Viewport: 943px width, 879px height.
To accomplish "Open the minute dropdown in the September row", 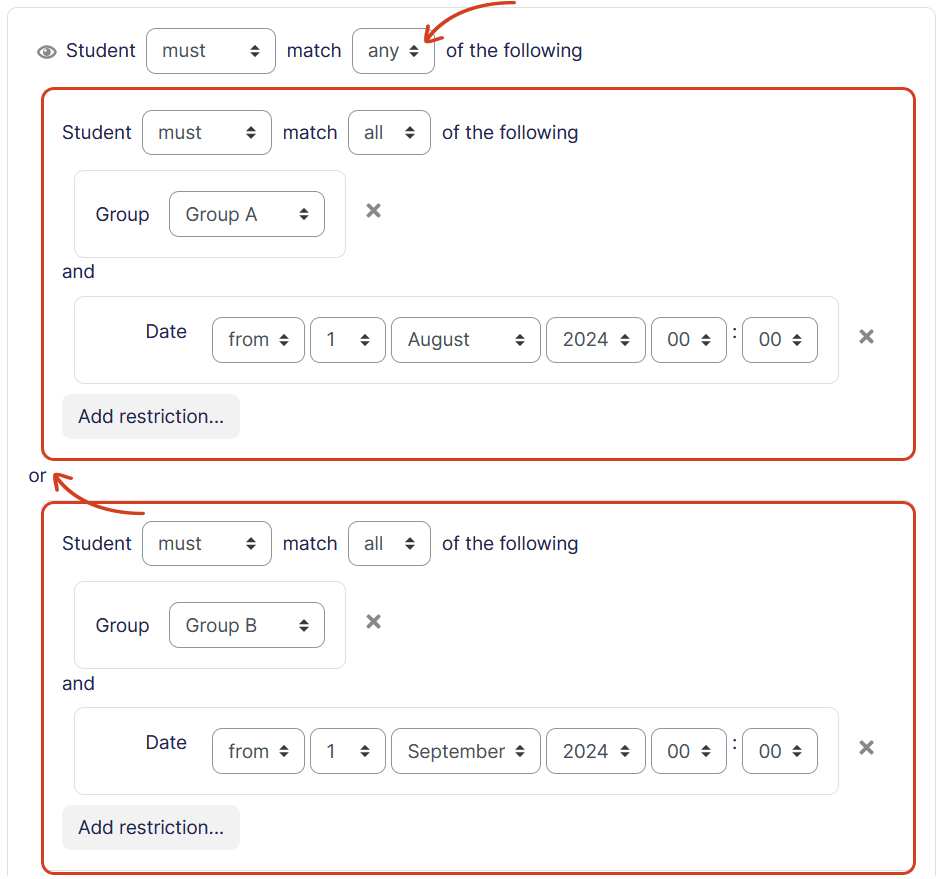I will point(779,752).
